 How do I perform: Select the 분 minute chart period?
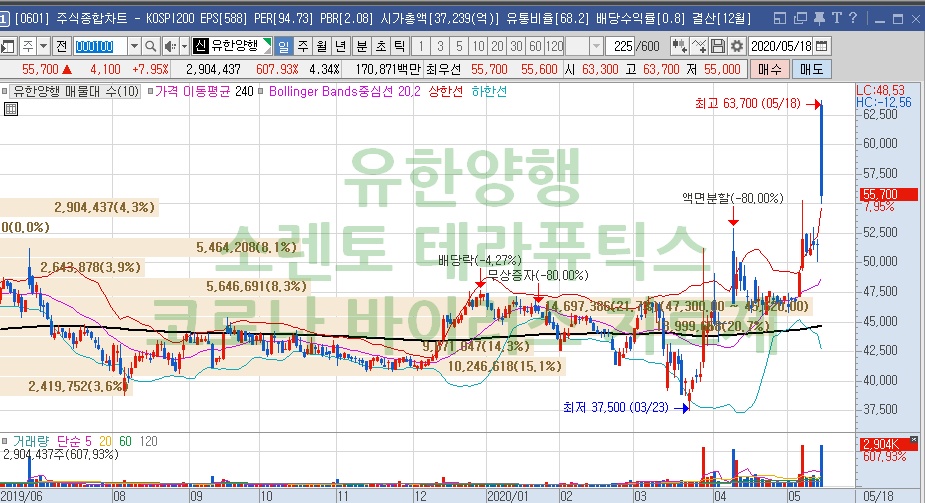pos(362,46)
